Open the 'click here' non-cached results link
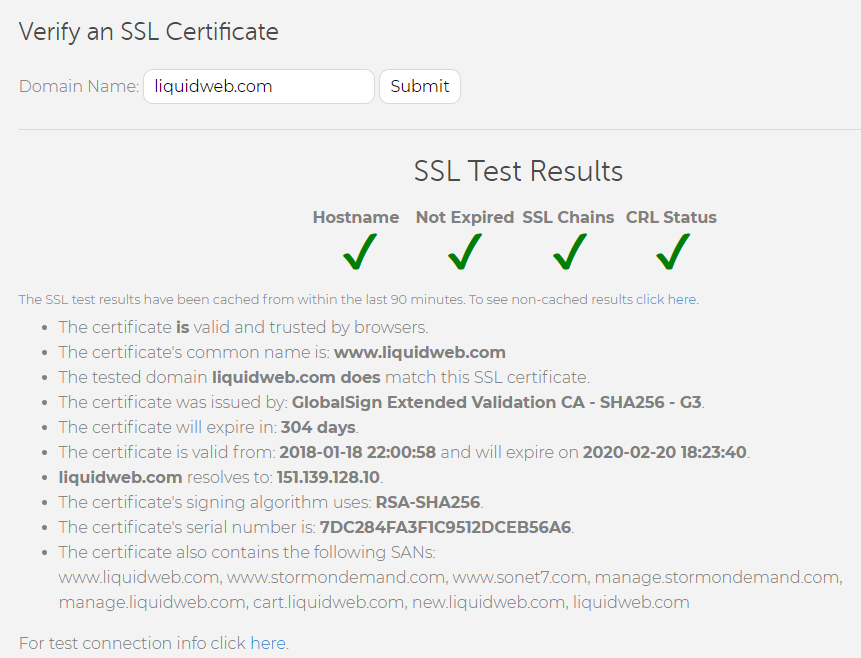The width and height of the screenshot is (861, 658). click(666, 299)
